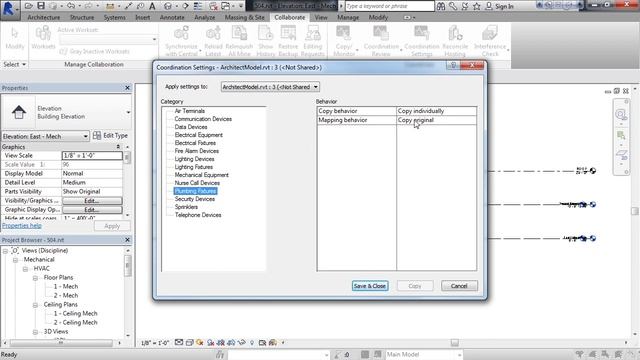Viewport: 640px width, 360px height.
Task: Switch to the Structure ribbon tab
Action: (x=82, y=18)
